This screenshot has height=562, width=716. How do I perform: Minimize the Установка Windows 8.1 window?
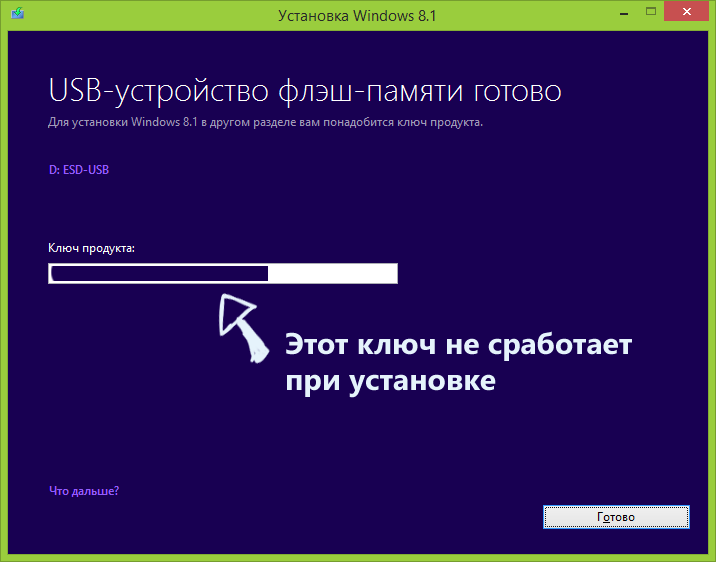pyautogui.click(x=624, y=13)
